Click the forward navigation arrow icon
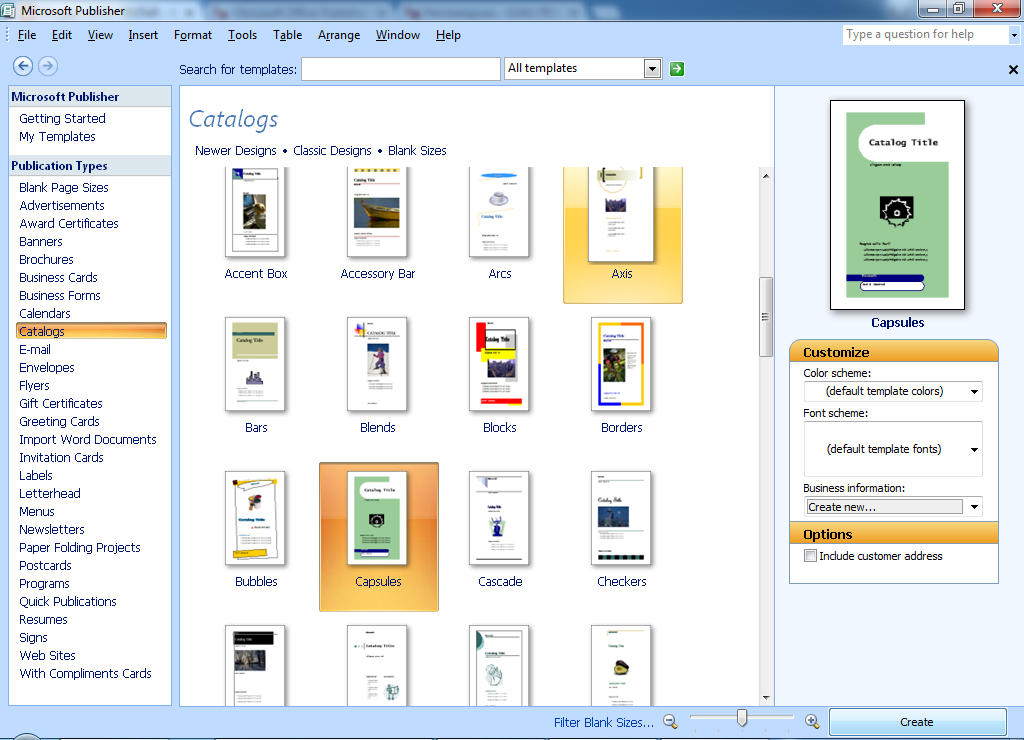This screenshot has width=1024, height=740. point(48,66)
